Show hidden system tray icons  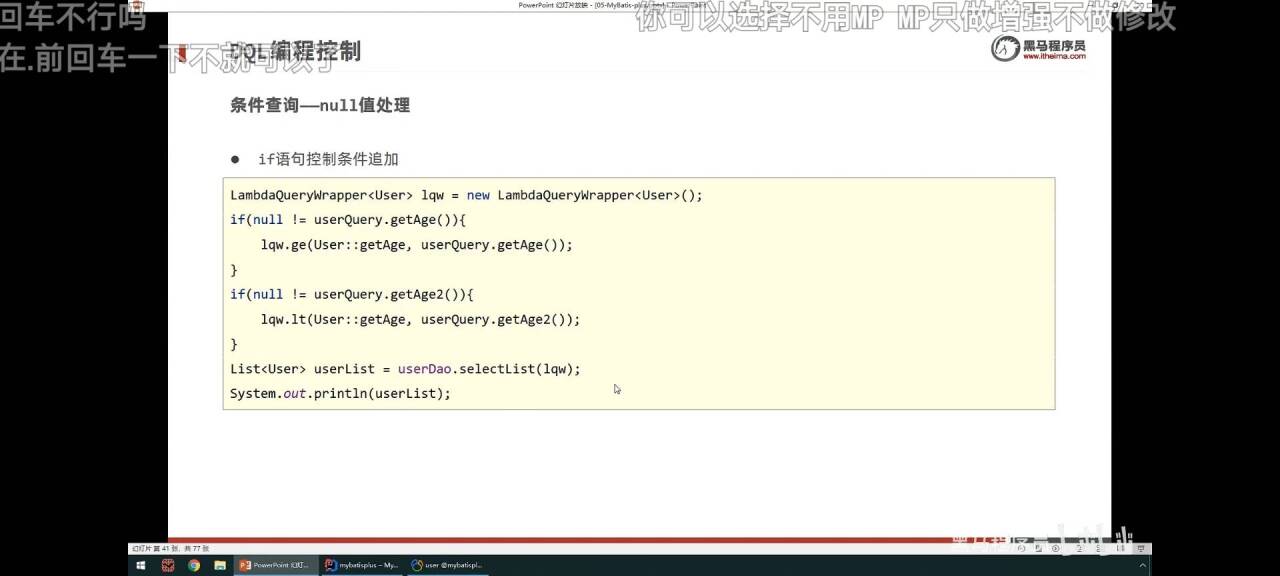pyautogui.click(x=1142, y=565)
